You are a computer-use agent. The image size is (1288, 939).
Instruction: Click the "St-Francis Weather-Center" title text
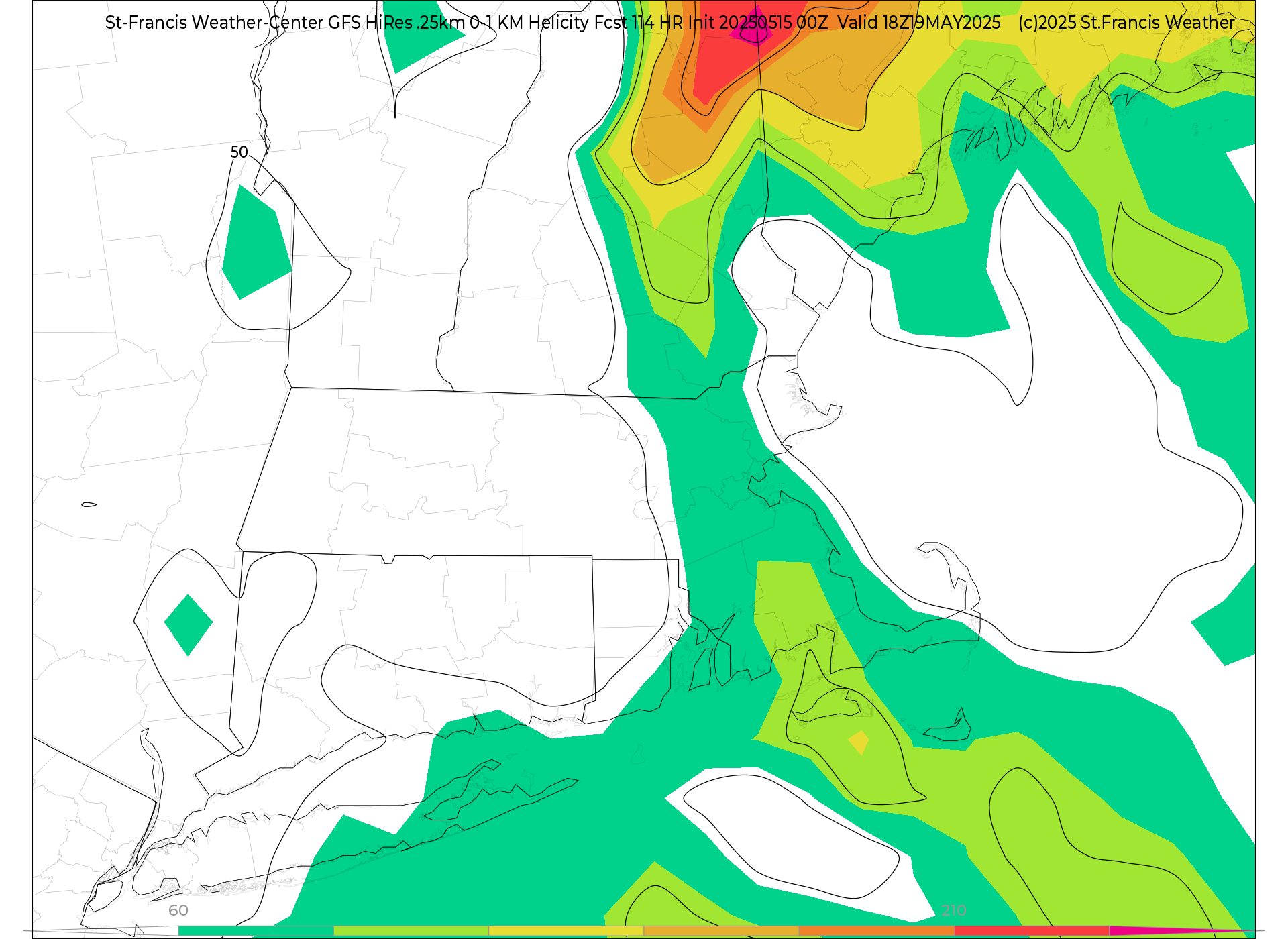pyautogui.click(x=215, y=23)
